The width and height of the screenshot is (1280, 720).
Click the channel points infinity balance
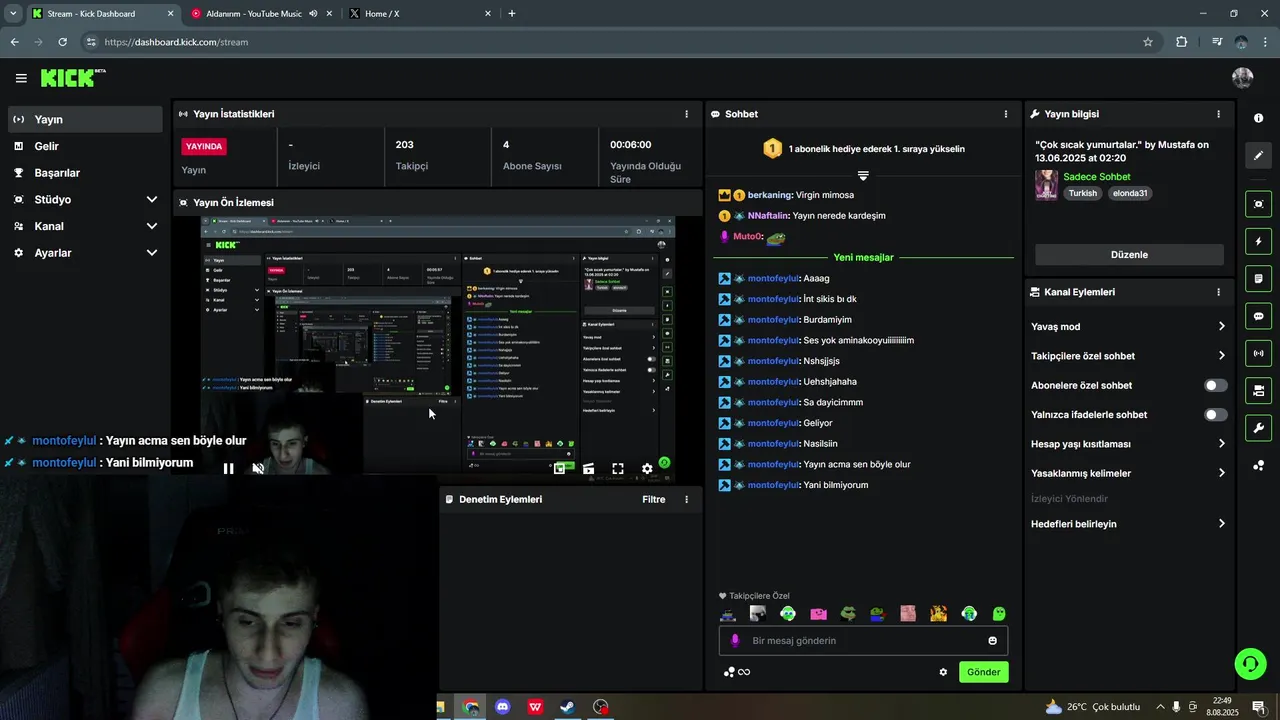click(x=737, y=672)
